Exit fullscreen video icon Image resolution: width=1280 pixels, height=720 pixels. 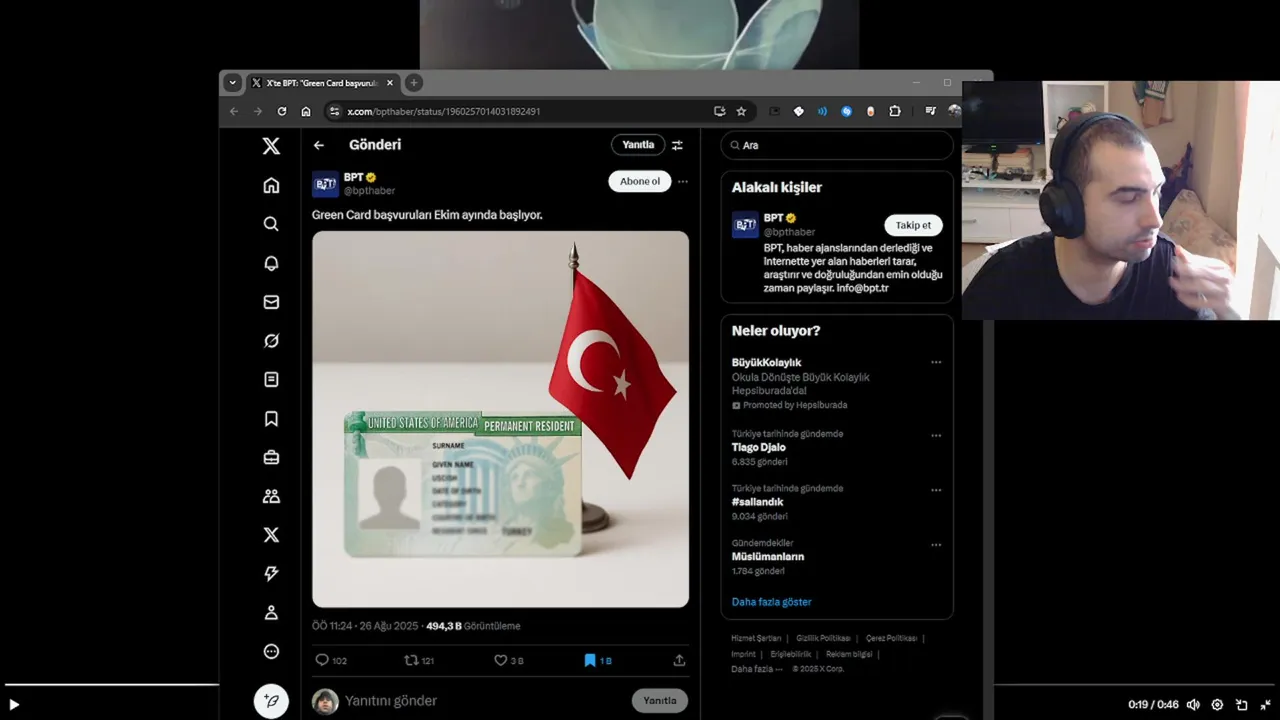click(1265, 704)
